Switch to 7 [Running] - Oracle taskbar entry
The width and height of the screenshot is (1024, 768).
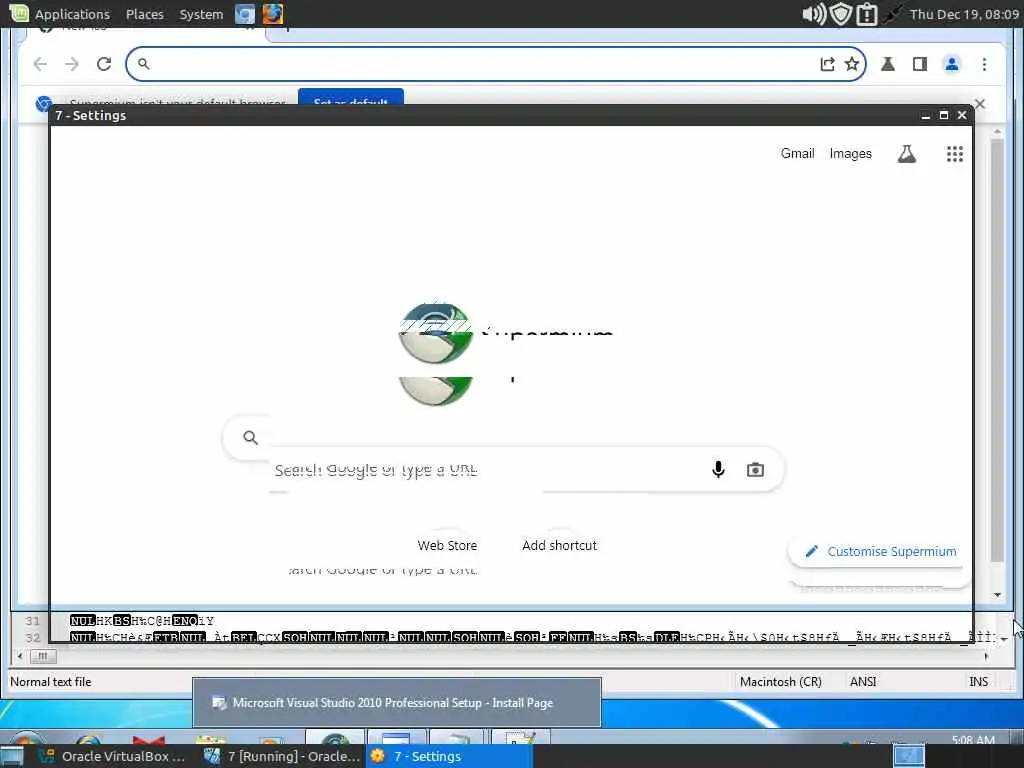tap(281, 756)
